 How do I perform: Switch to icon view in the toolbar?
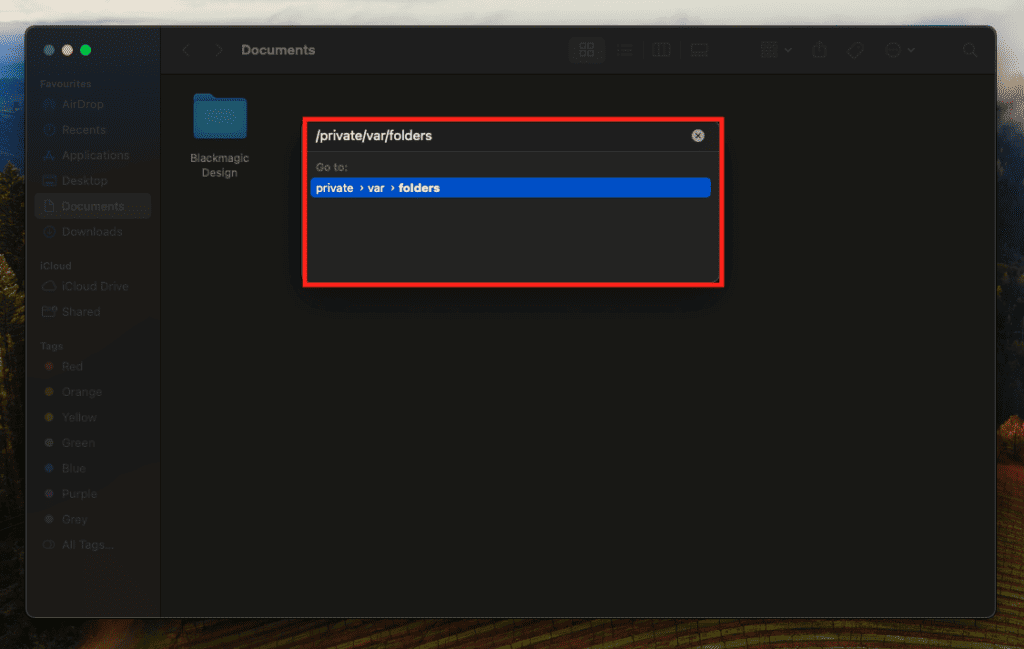point(587,49)
